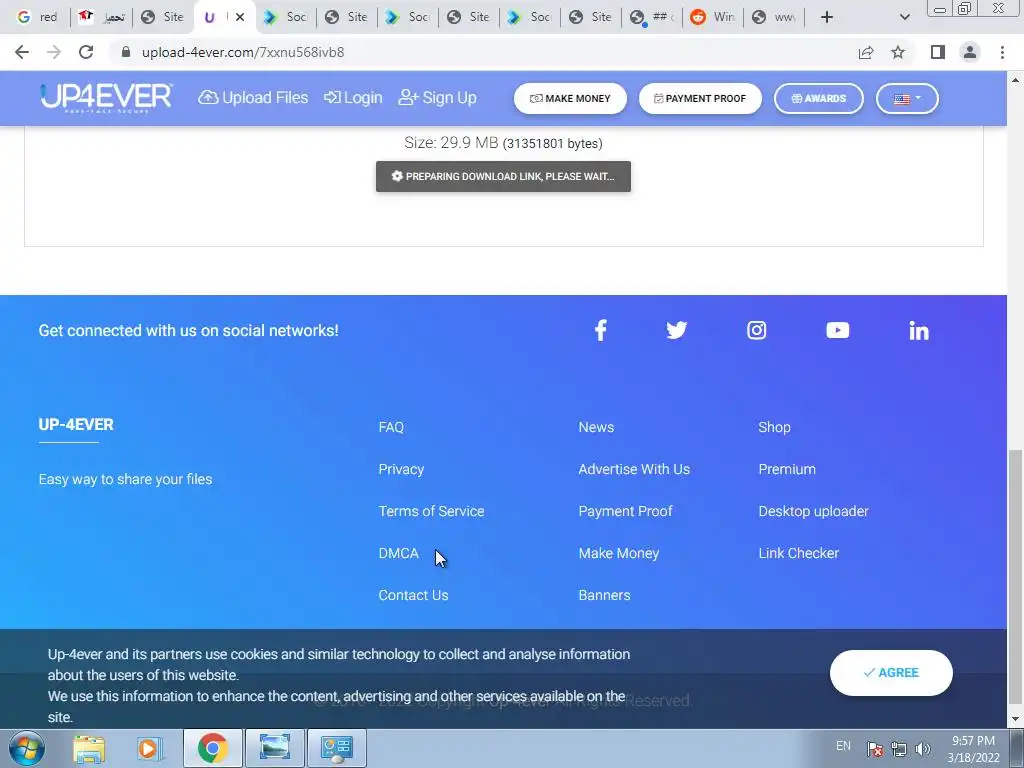
Task: Open the Facebook social icon
Action: pos(600,330)
